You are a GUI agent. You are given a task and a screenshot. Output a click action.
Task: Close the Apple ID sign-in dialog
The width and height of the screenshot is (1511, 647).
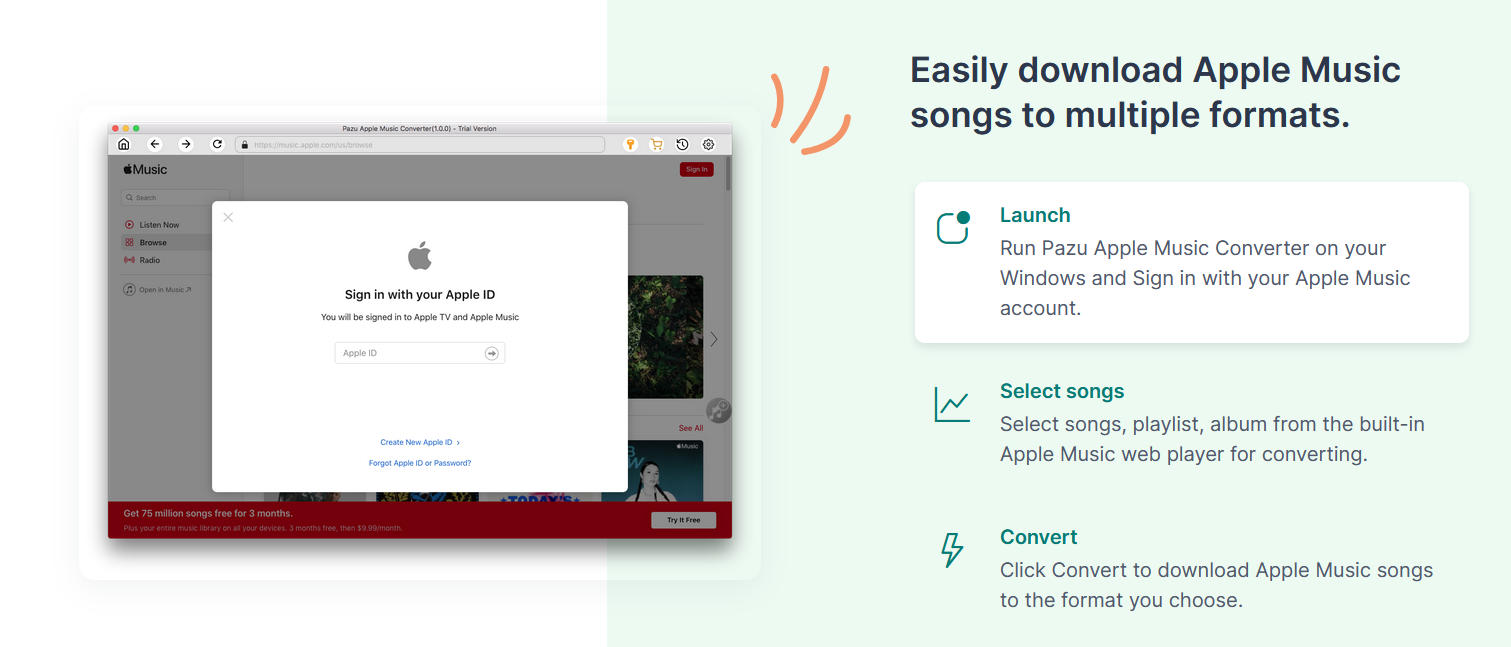[x=228, y=217]
